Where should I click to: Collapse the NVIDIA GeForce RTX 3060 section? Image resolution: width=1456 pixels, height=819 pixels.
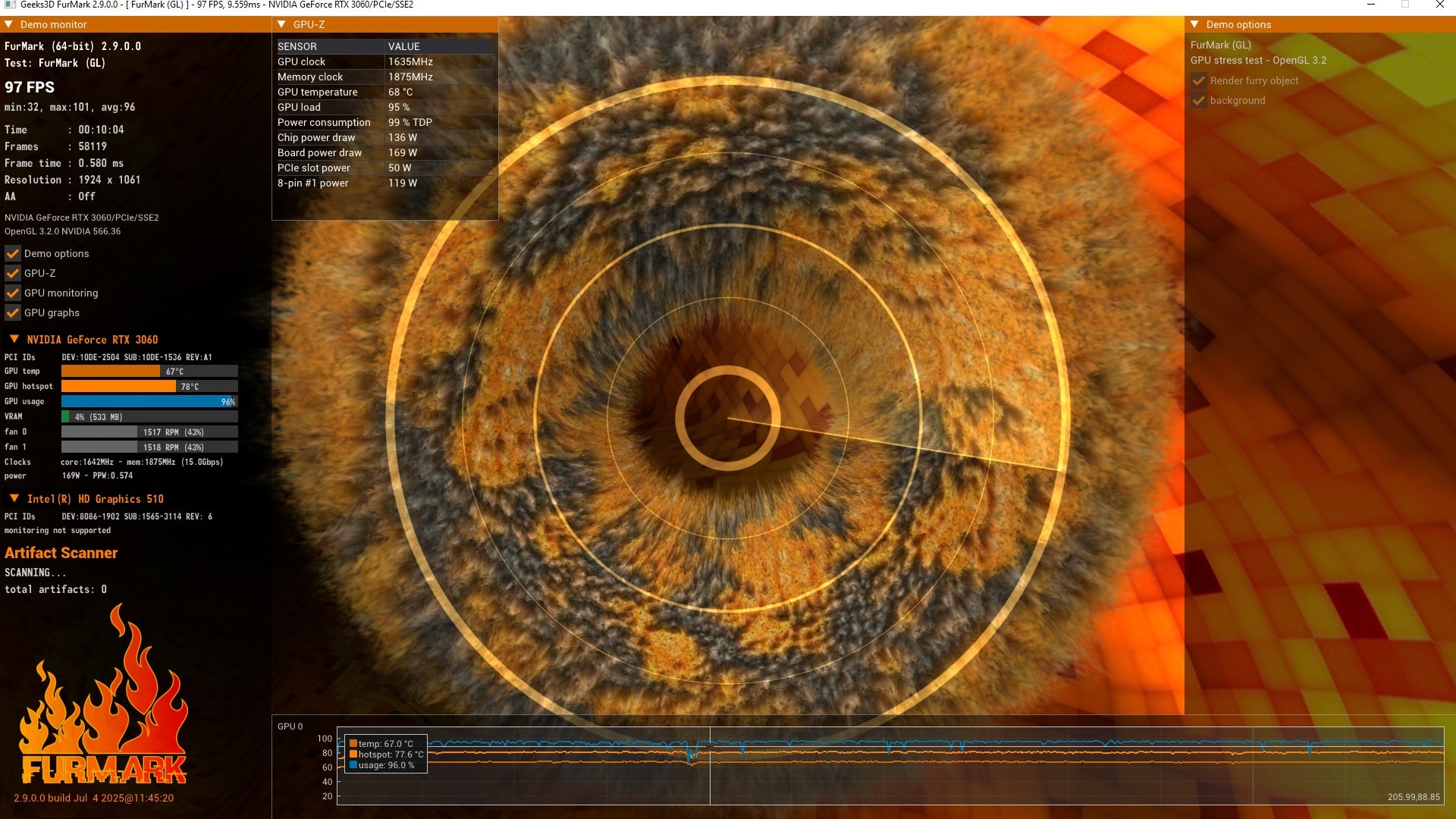[x=14, y=339]
